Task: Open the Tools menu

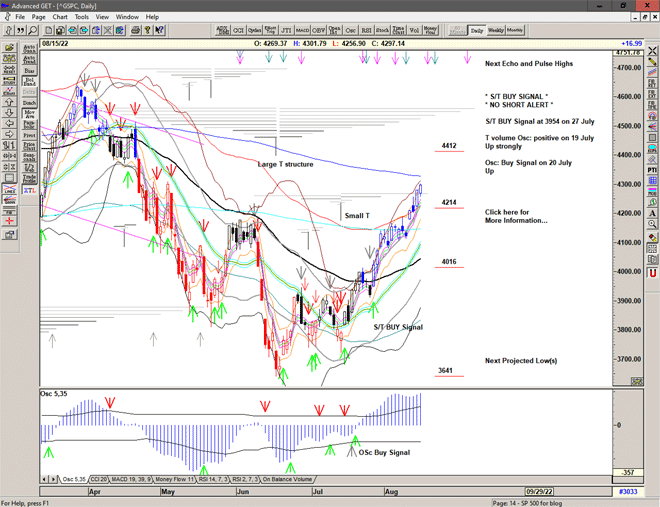Action: tap(81, 17)
